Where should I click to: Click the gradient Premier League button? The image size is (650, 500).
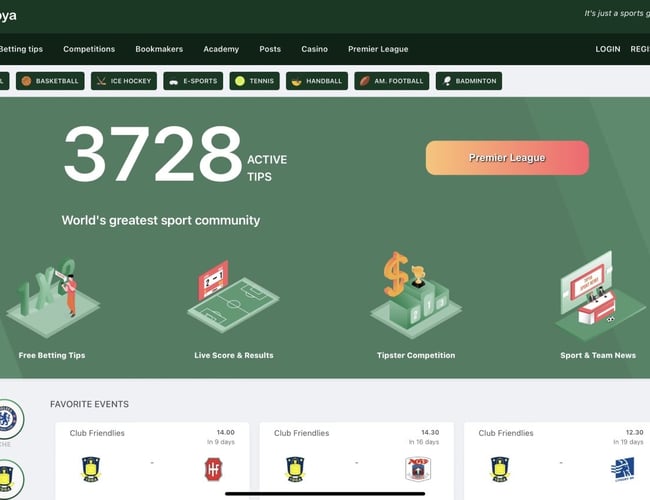tap(507, 158)
